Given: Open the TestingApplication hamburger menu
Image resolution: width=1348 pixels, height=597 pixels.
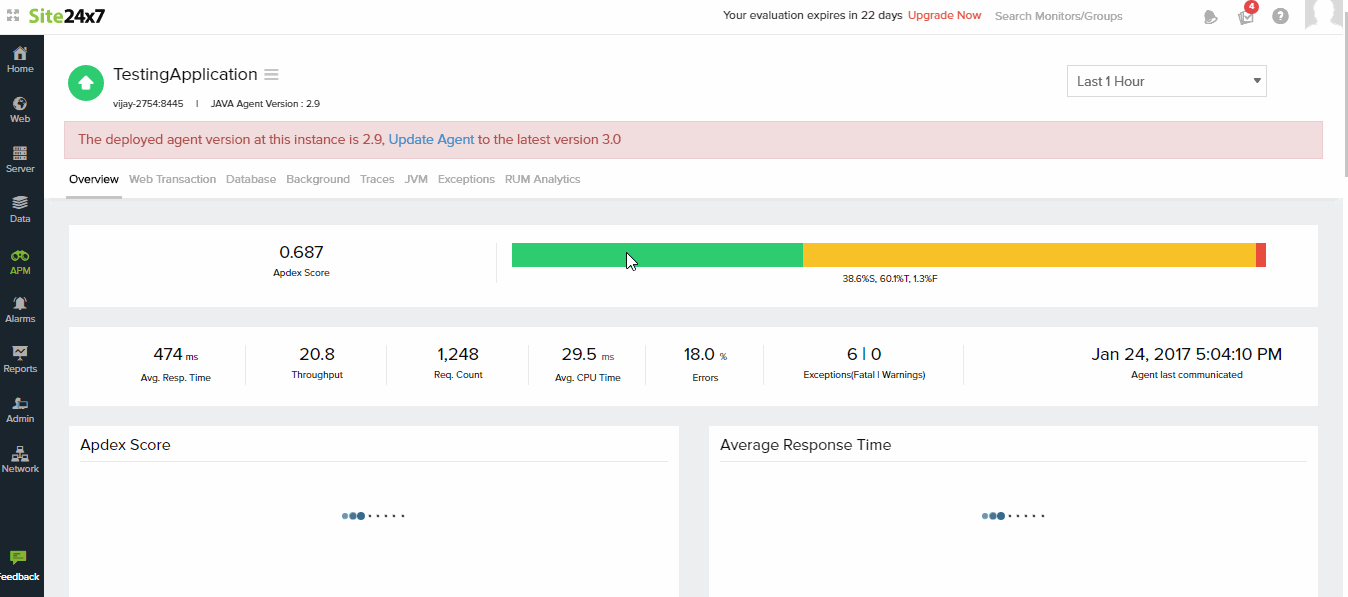Looking at the screenshot, I should [271, 75].
